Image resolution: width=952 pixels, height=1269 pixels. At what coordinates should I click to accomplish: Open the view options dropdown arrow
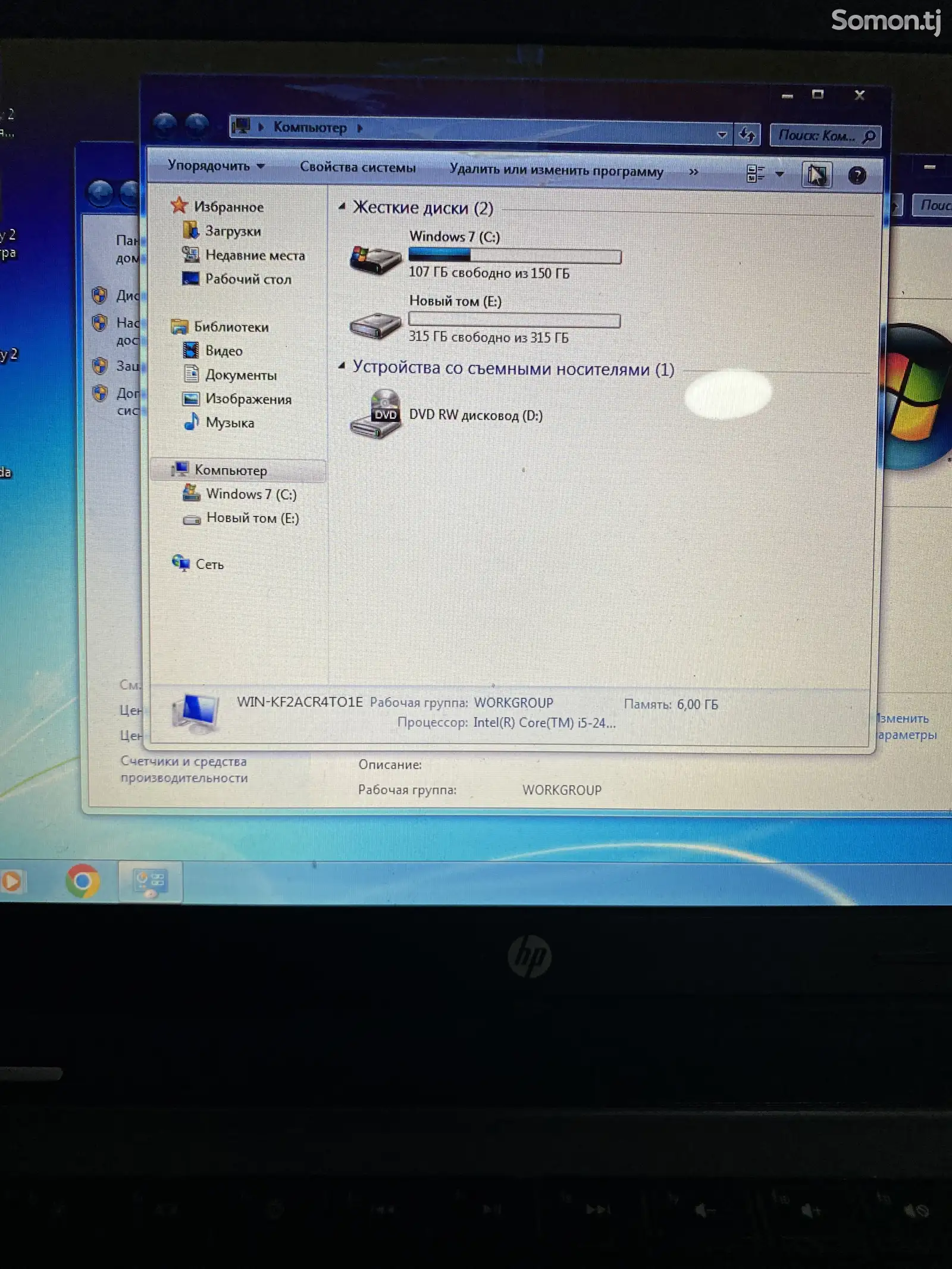pos(779,174)
